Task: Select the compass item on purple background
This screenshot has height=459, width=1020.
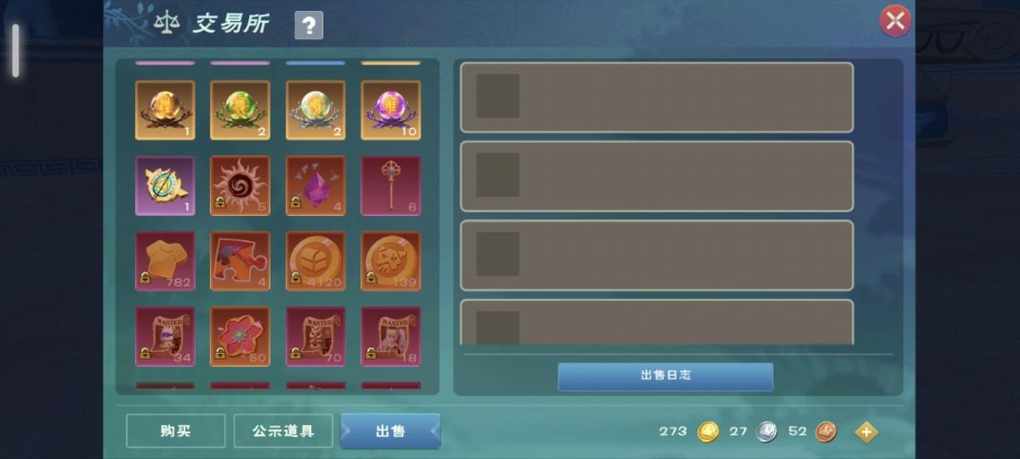Action: (165, 185)
